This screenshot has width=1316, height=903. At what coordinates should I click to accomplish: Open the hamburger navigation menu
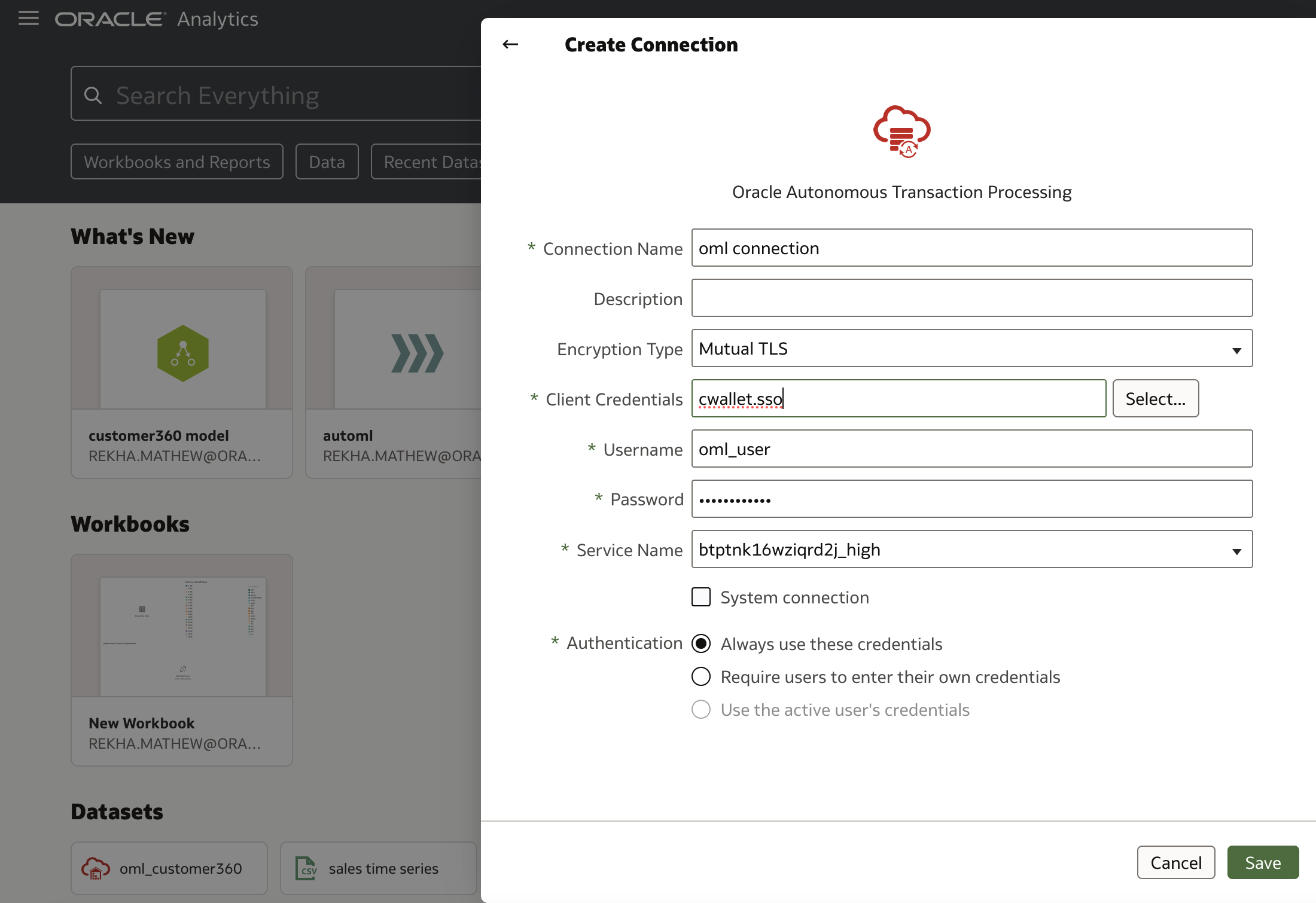tap(28, 19)
